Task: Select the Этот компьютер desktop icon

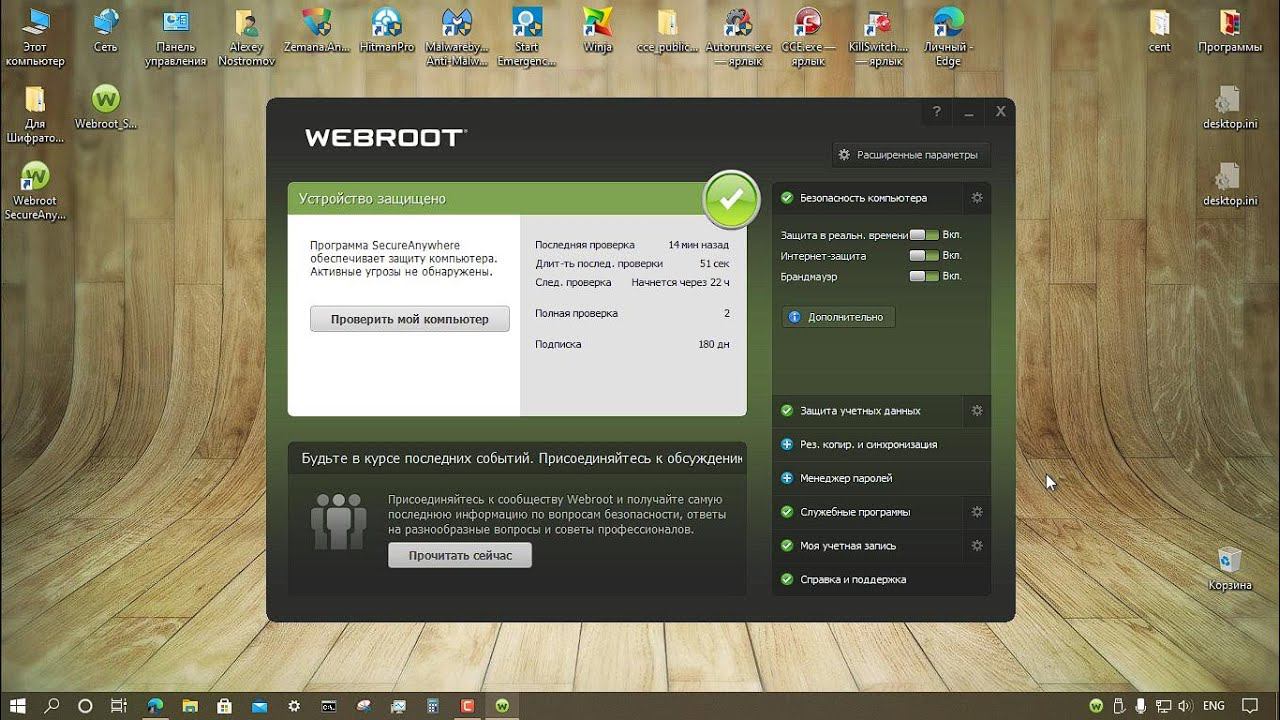Action: [35, 38]
